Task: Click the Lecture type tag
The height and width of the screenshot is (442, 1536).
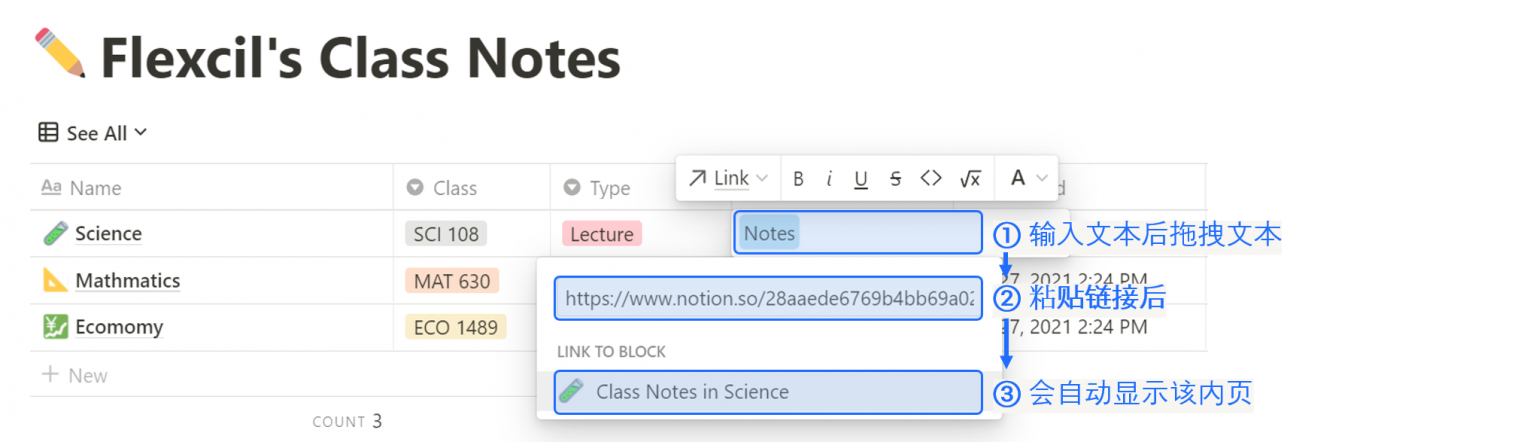Action: (601, 234)
